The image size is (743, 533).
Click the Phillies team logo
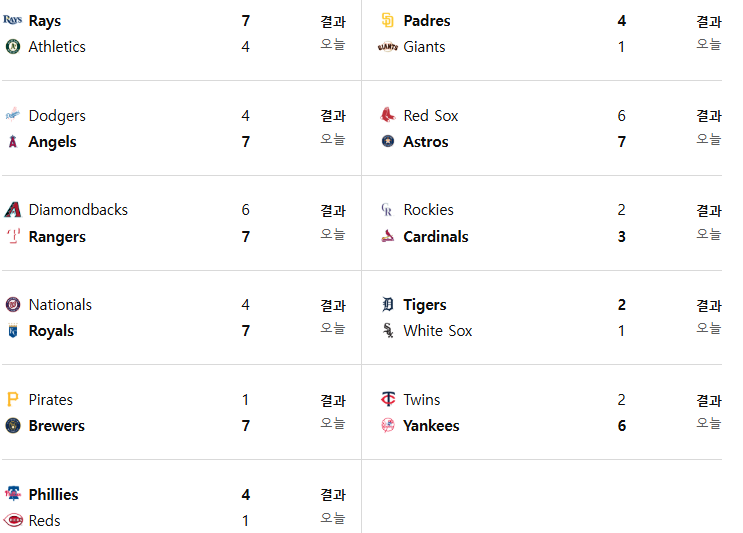[13, 494]
